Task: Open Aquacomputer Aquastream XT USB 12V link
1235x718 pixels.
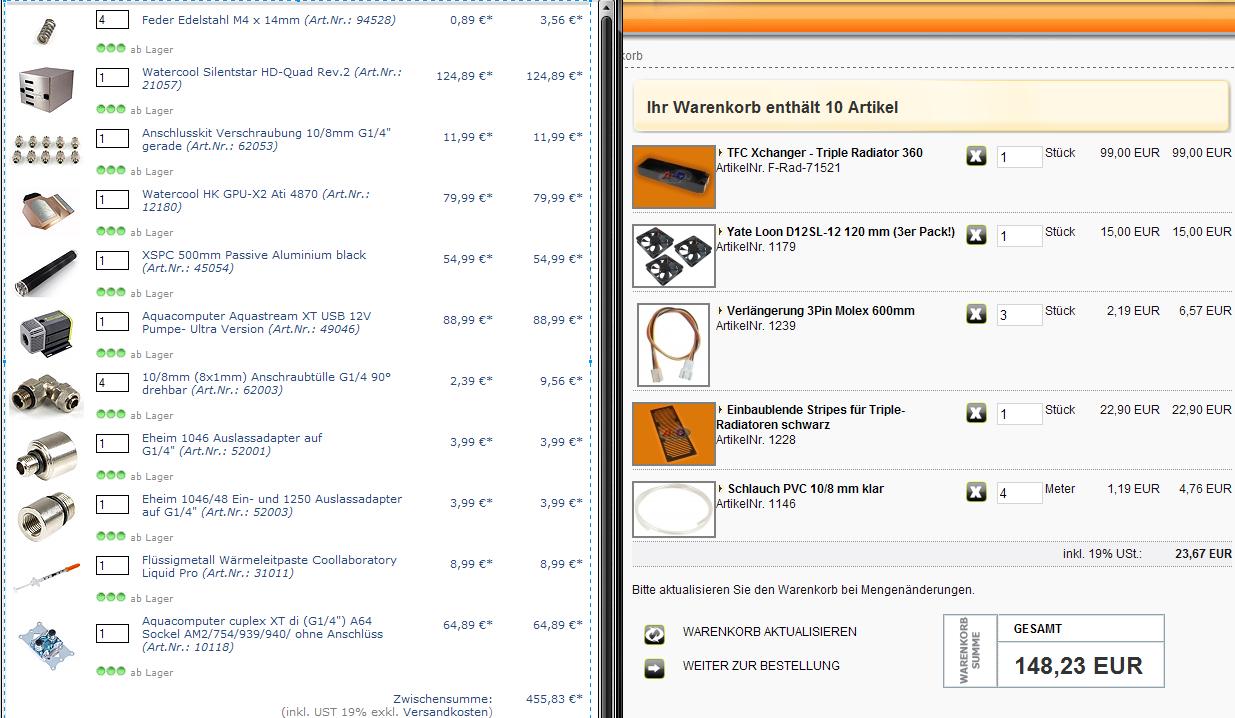Action: 258,322
